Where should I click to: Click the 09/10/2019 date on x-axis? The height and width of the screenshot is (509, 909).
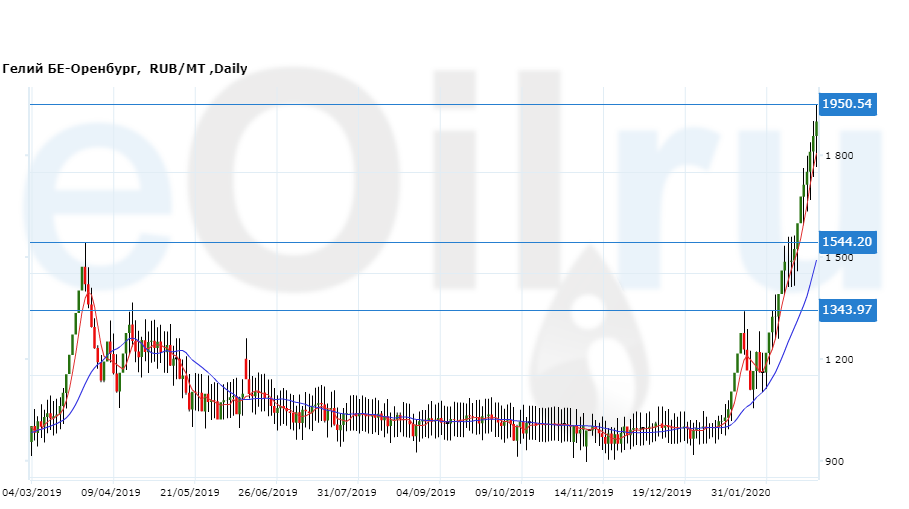(505, 493)
